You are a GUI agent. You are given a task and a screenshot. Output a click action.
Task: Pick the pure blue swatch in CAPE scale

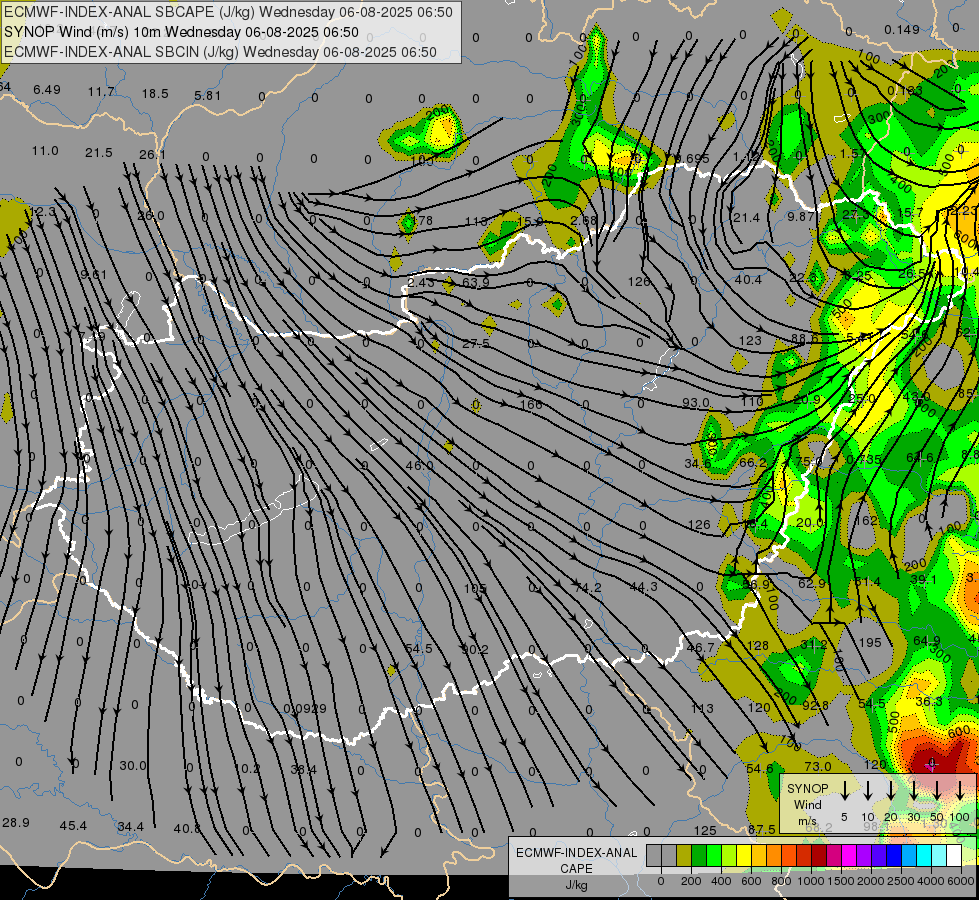pos(893,856)
